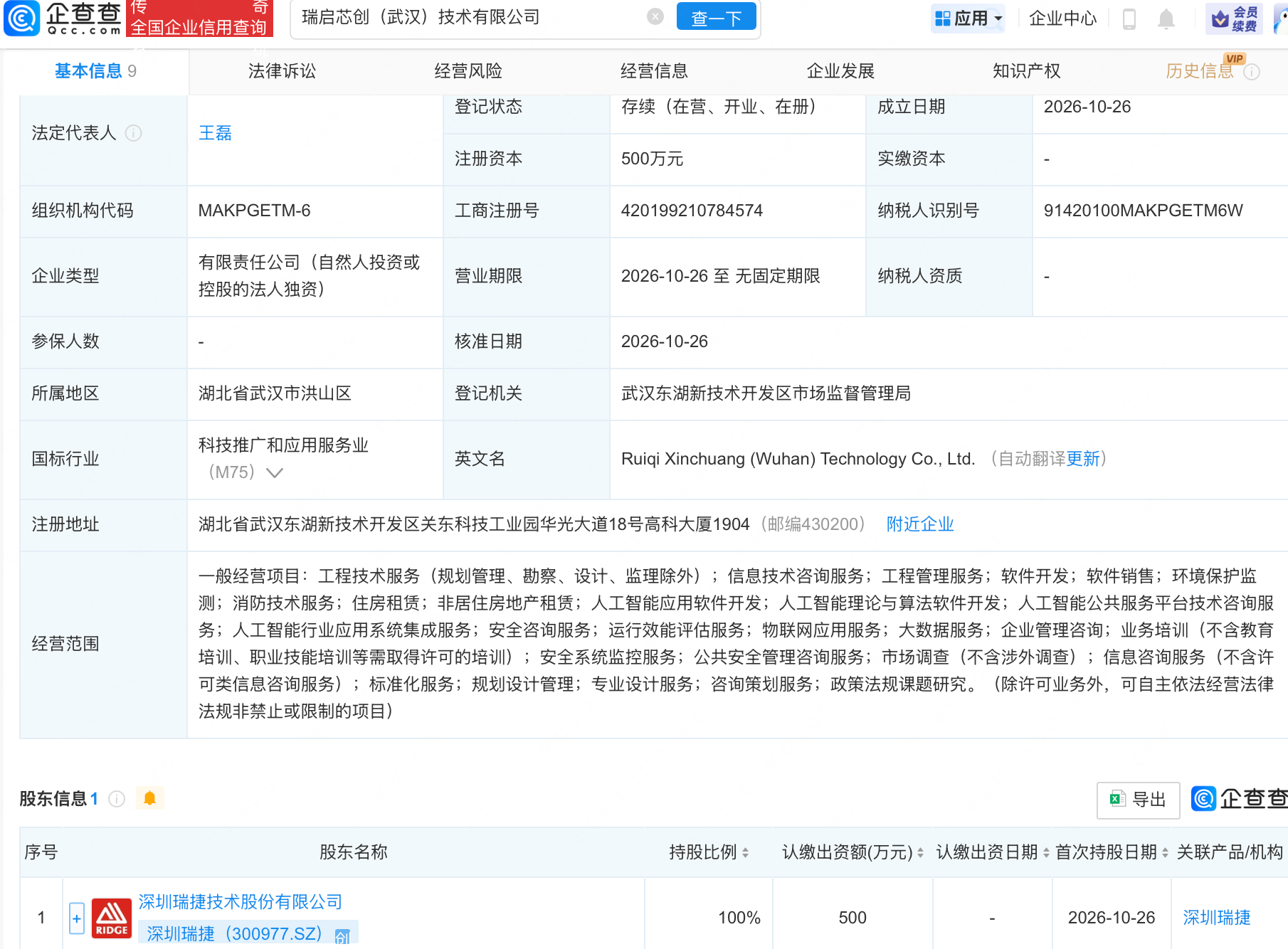Switch to the 知识产权 tab
The height and width of the screenshot is (949, 1288).
pos(1027,71)
